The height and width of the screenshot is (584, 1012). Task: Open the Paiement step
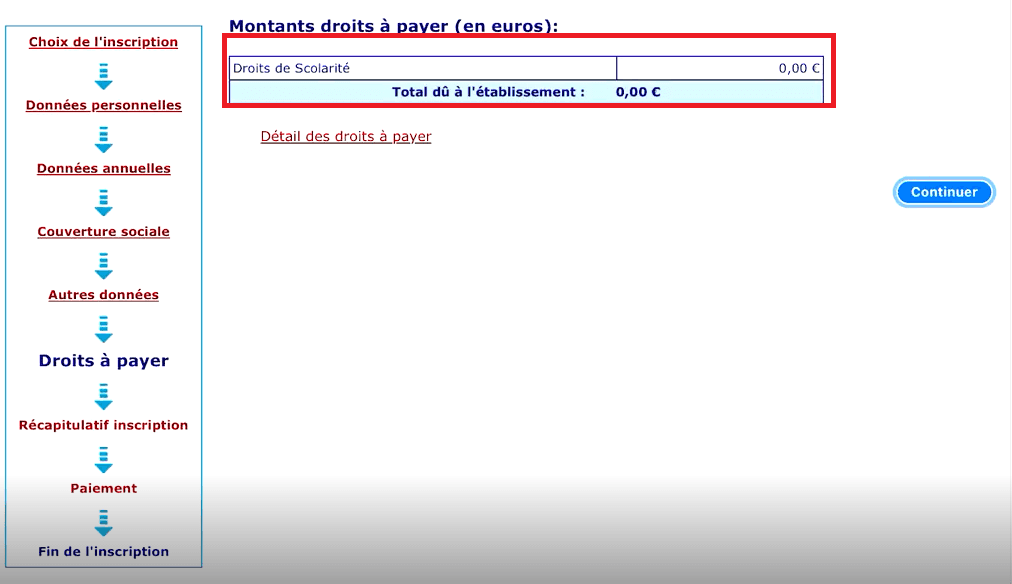(103, 488)
